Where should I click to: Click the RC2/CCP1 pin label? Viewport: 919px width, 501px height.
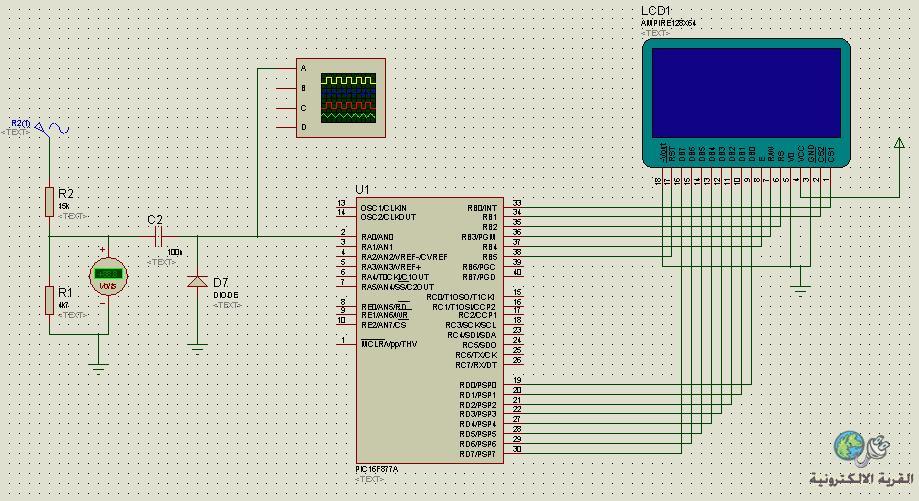click(x=477, y=315)
